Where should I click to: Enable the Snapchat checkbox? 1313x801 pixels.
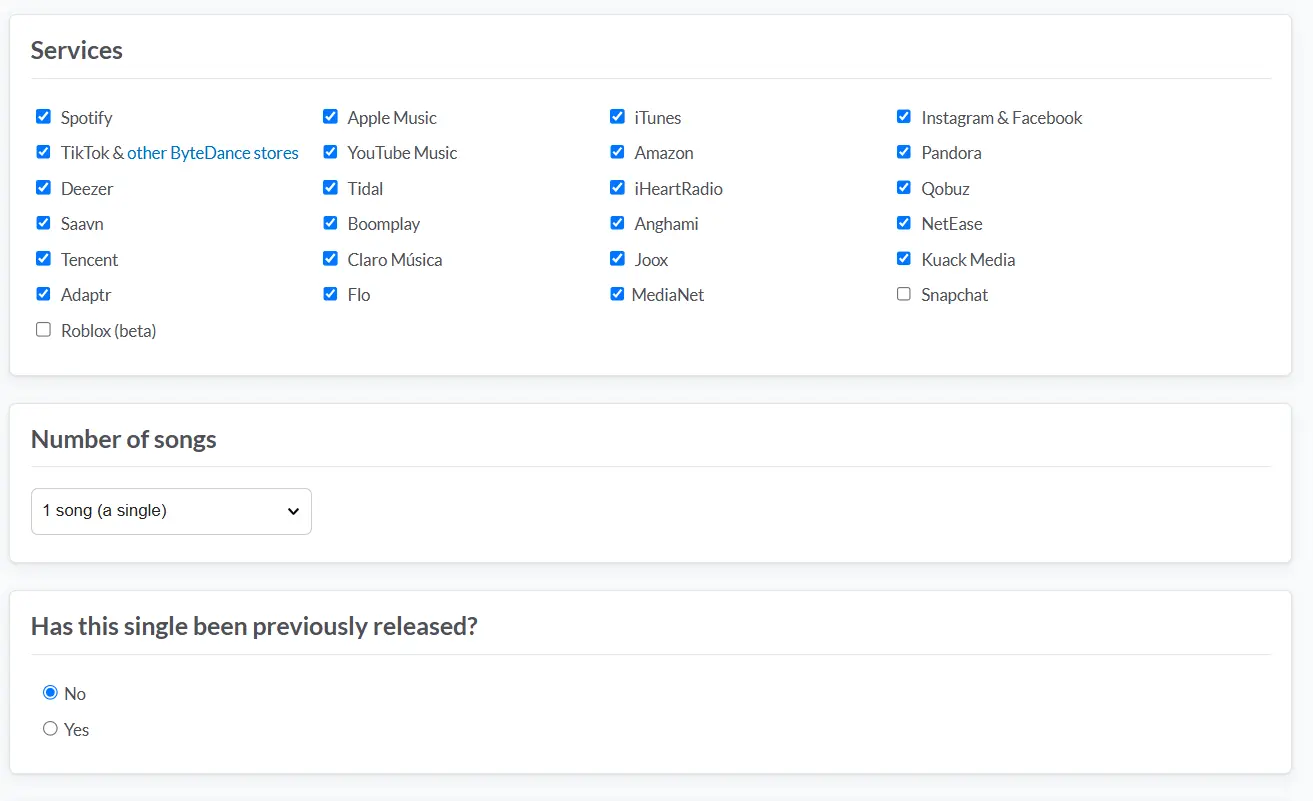pos(904,294)
